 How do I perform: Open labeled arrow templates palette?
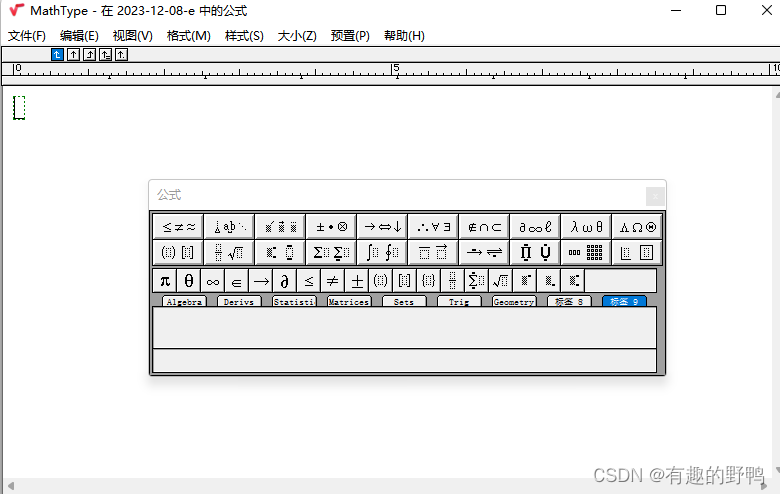(x=484, y=252)
